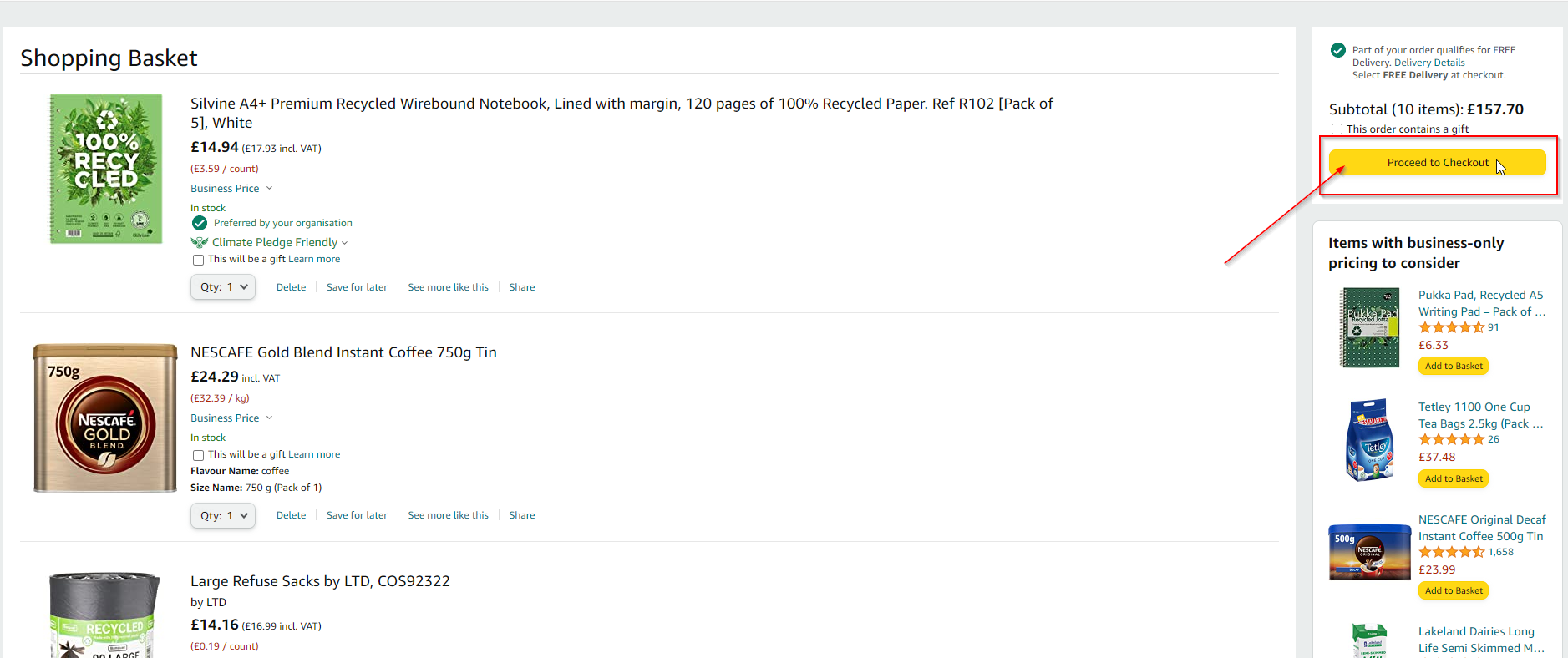Share the Silvine notebook item

point(522,287)
